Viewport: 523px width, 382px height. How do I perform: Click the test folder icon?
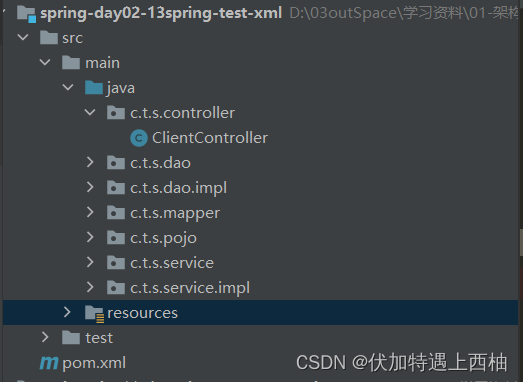71,338
